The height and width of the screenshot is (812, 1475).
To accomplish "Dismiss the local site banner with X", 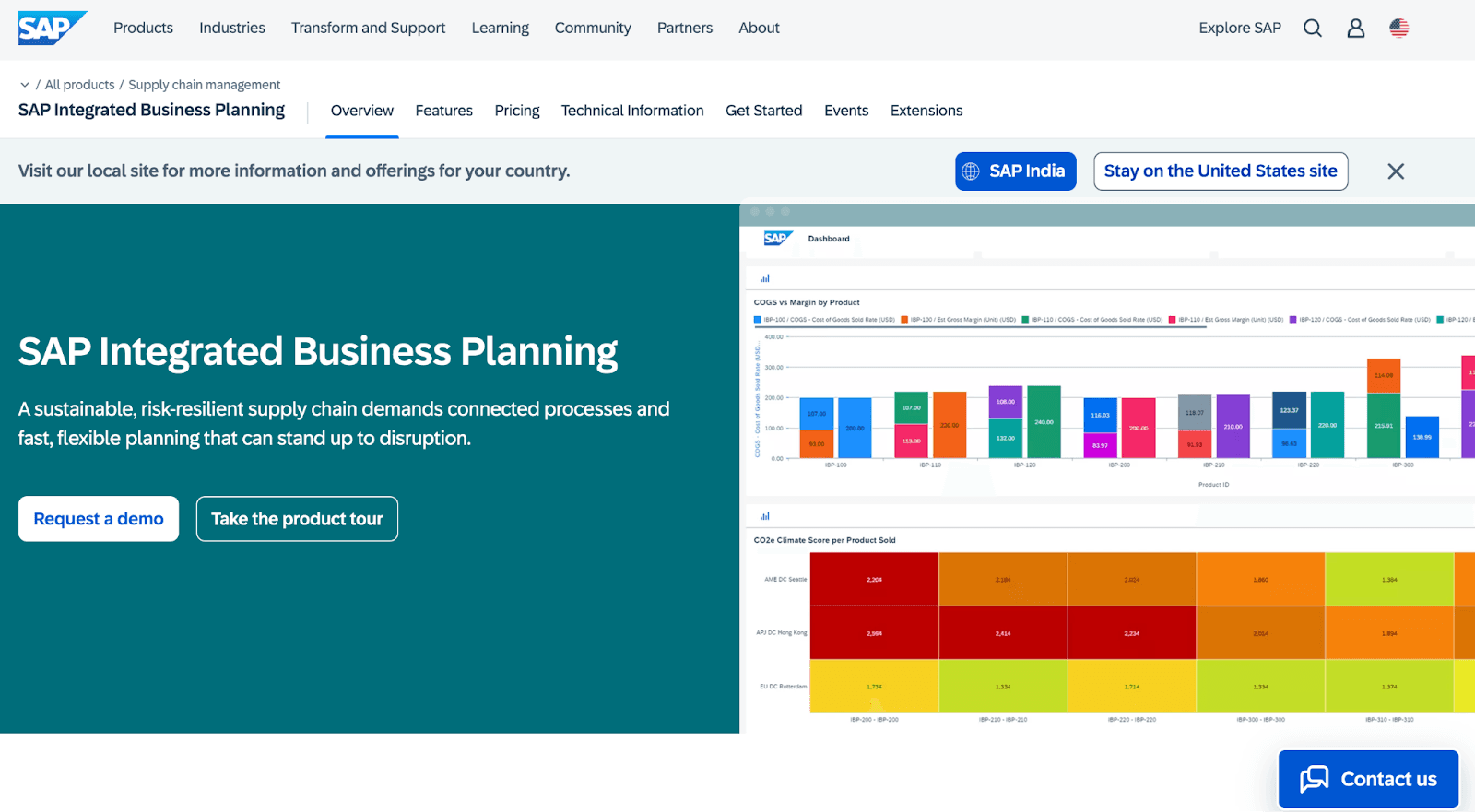I will (1396, 171).
